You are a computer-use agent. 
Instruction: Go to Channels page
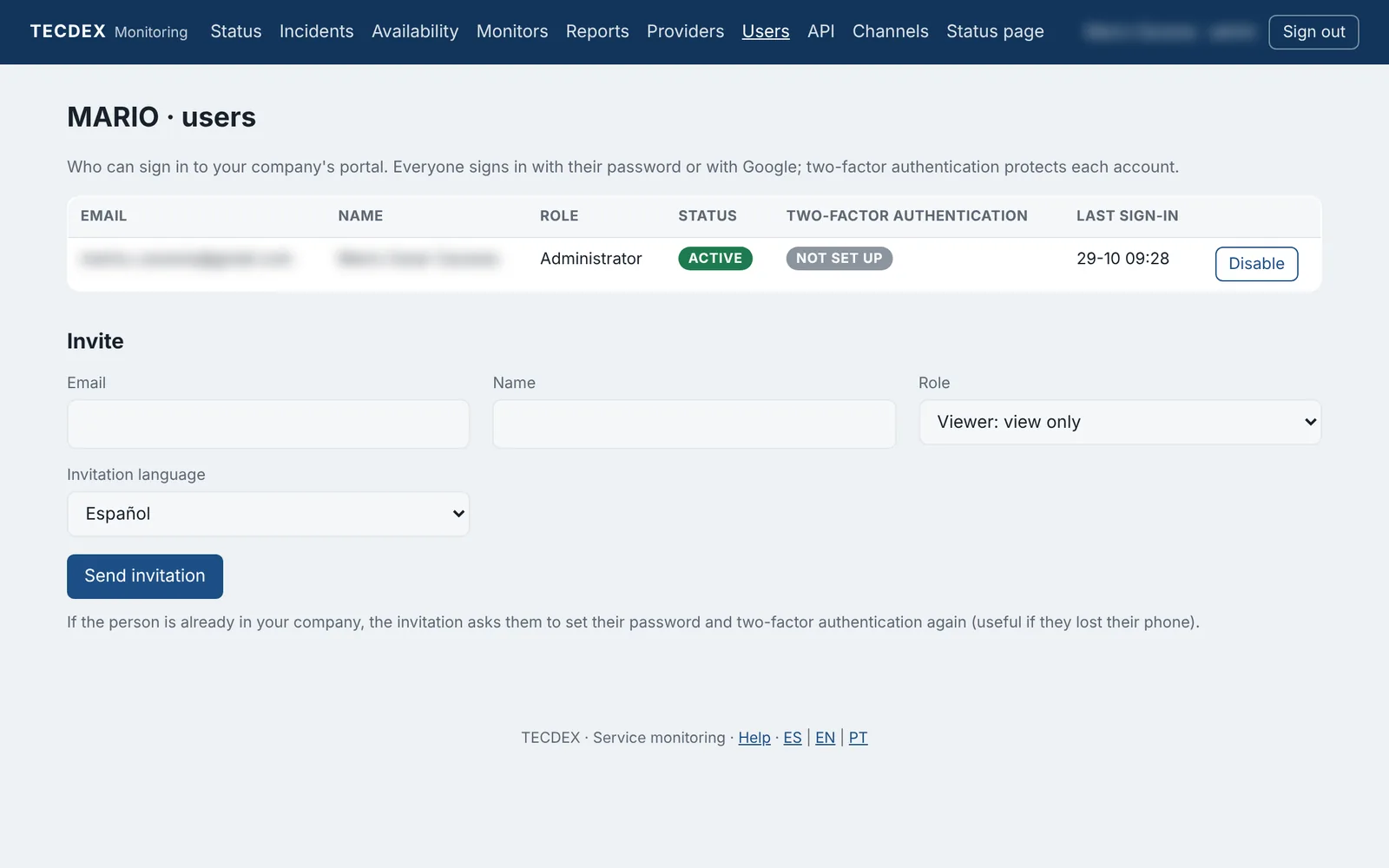[890, 31]
